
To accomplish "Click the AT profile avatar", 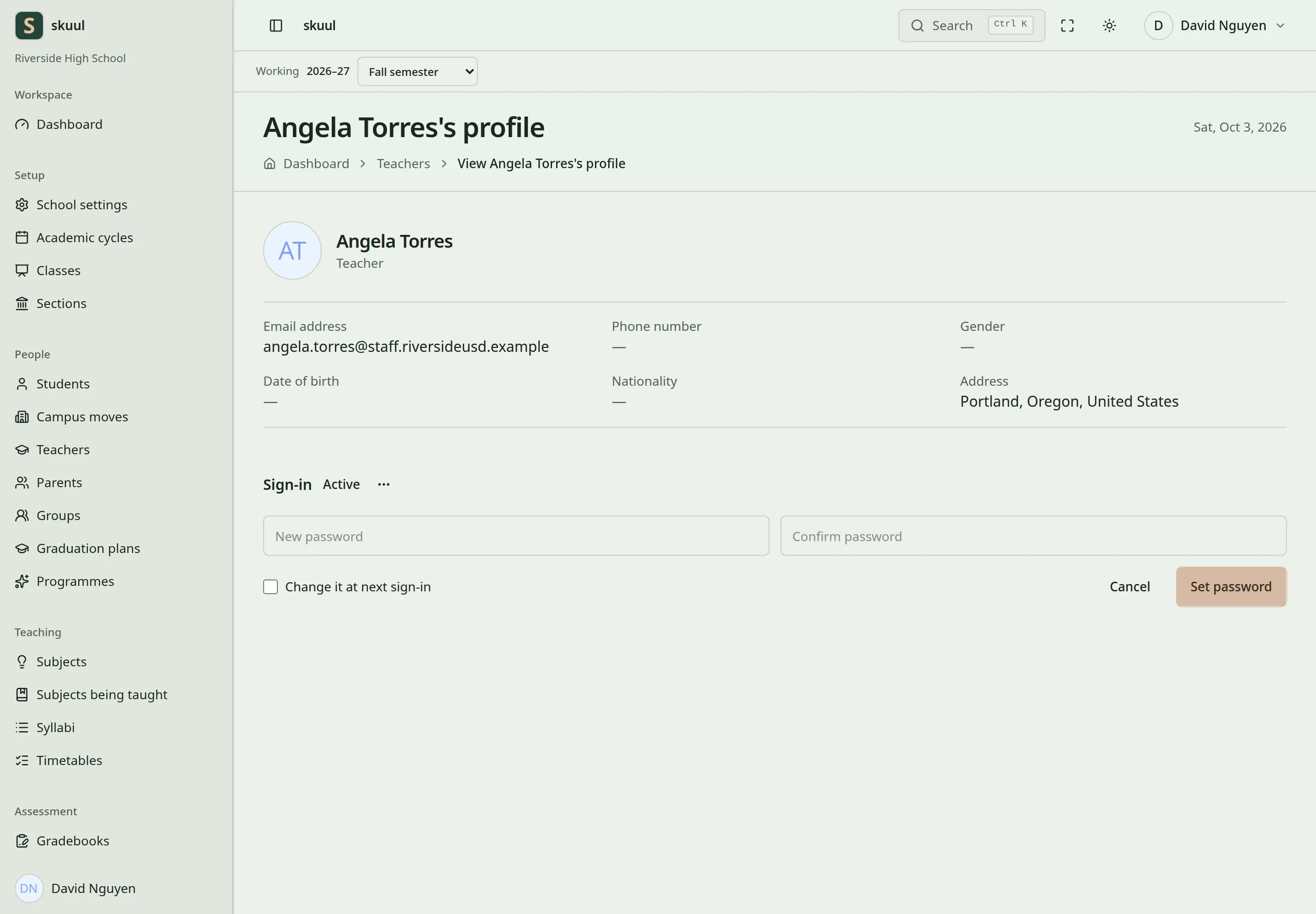I will click(x=292, y=250).
